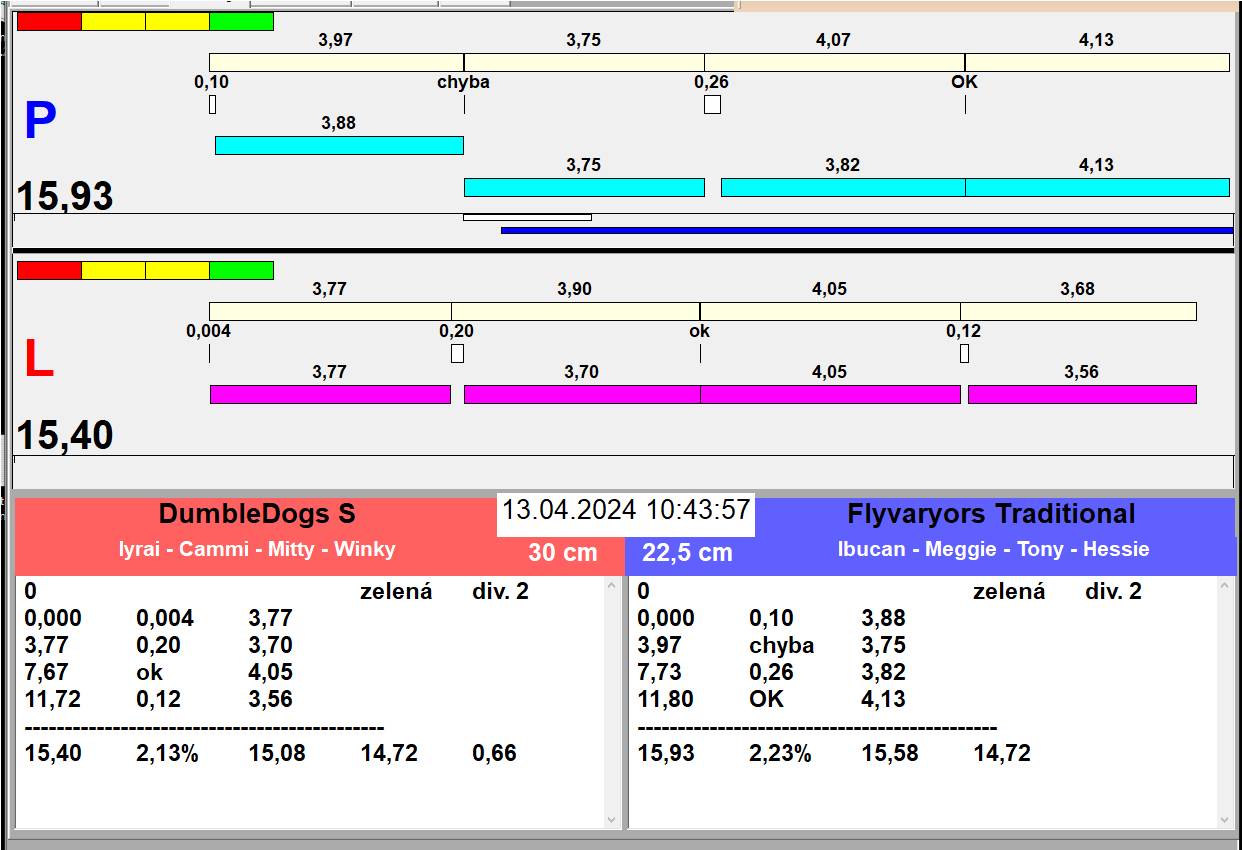
Task: Click the 2,13% value in DumbleDogs list
Action: 167,753
